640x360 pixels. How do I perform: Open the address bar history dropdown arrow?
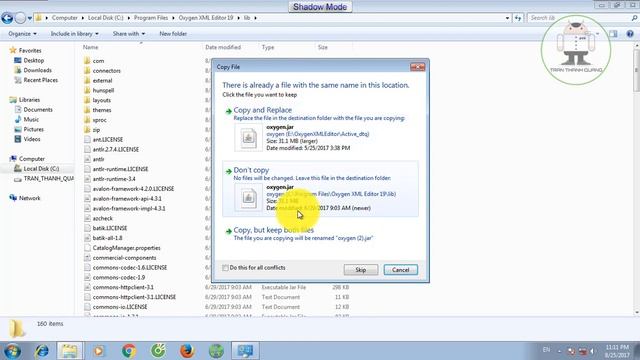[507, 18]
